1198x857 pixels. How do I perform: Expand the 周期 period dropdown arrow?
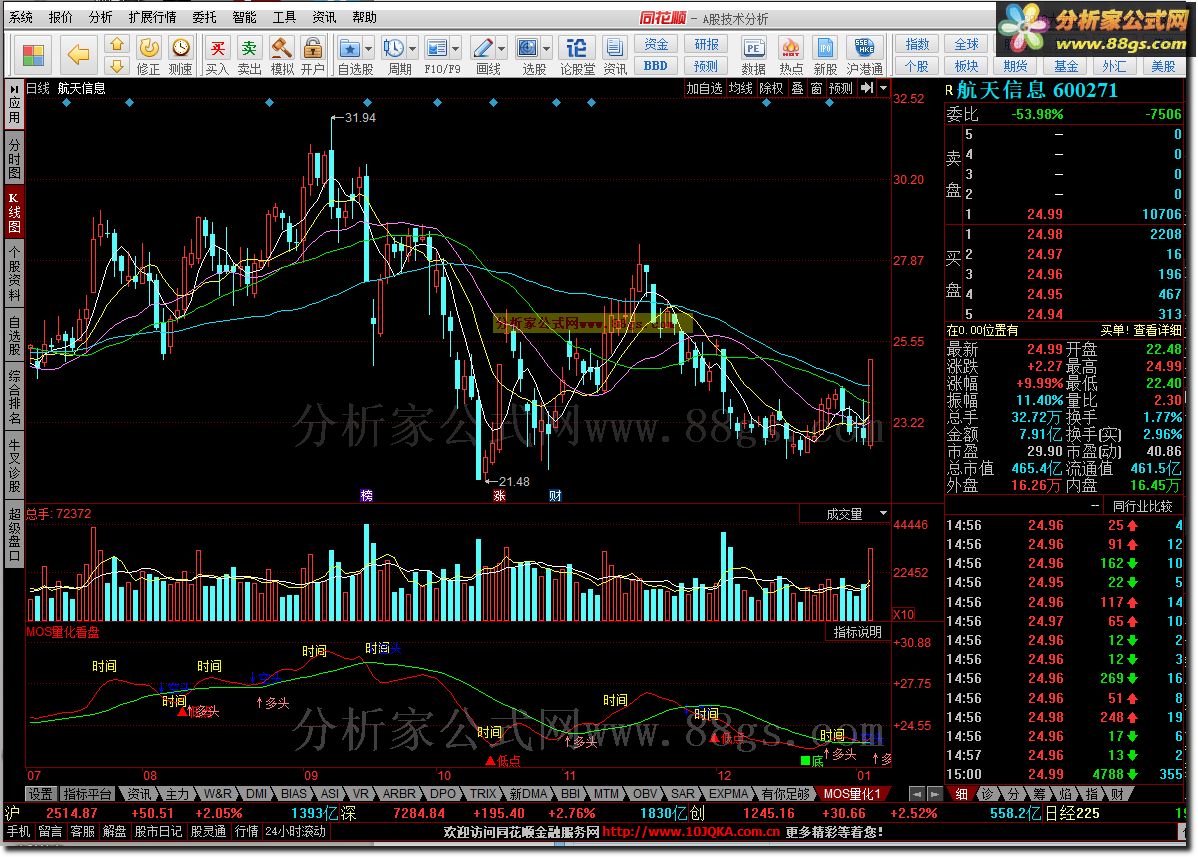413,49
